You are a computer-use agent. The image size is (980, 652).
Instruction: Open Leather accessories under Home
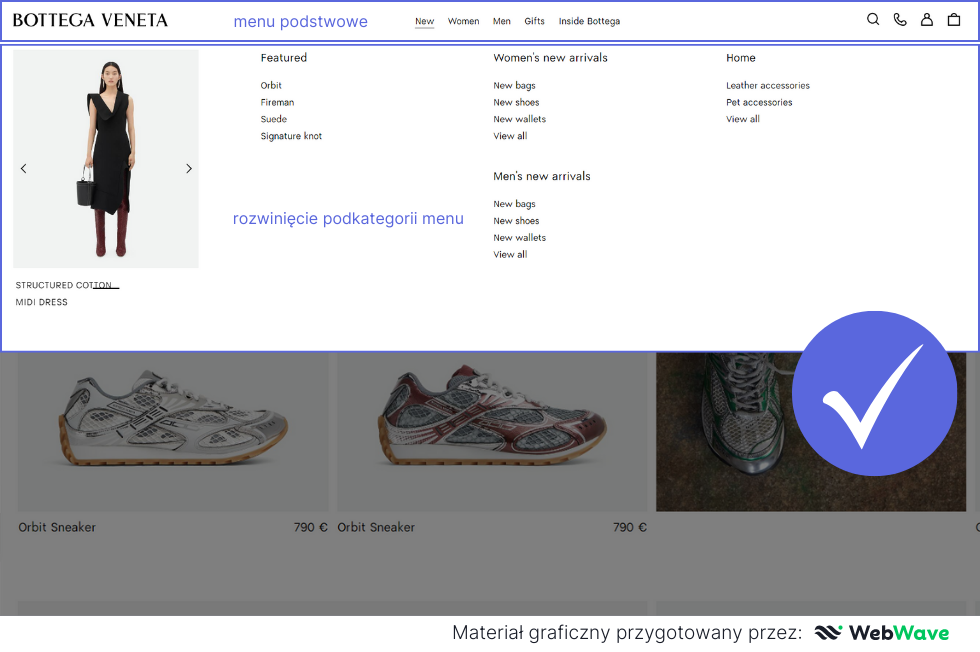767,86
